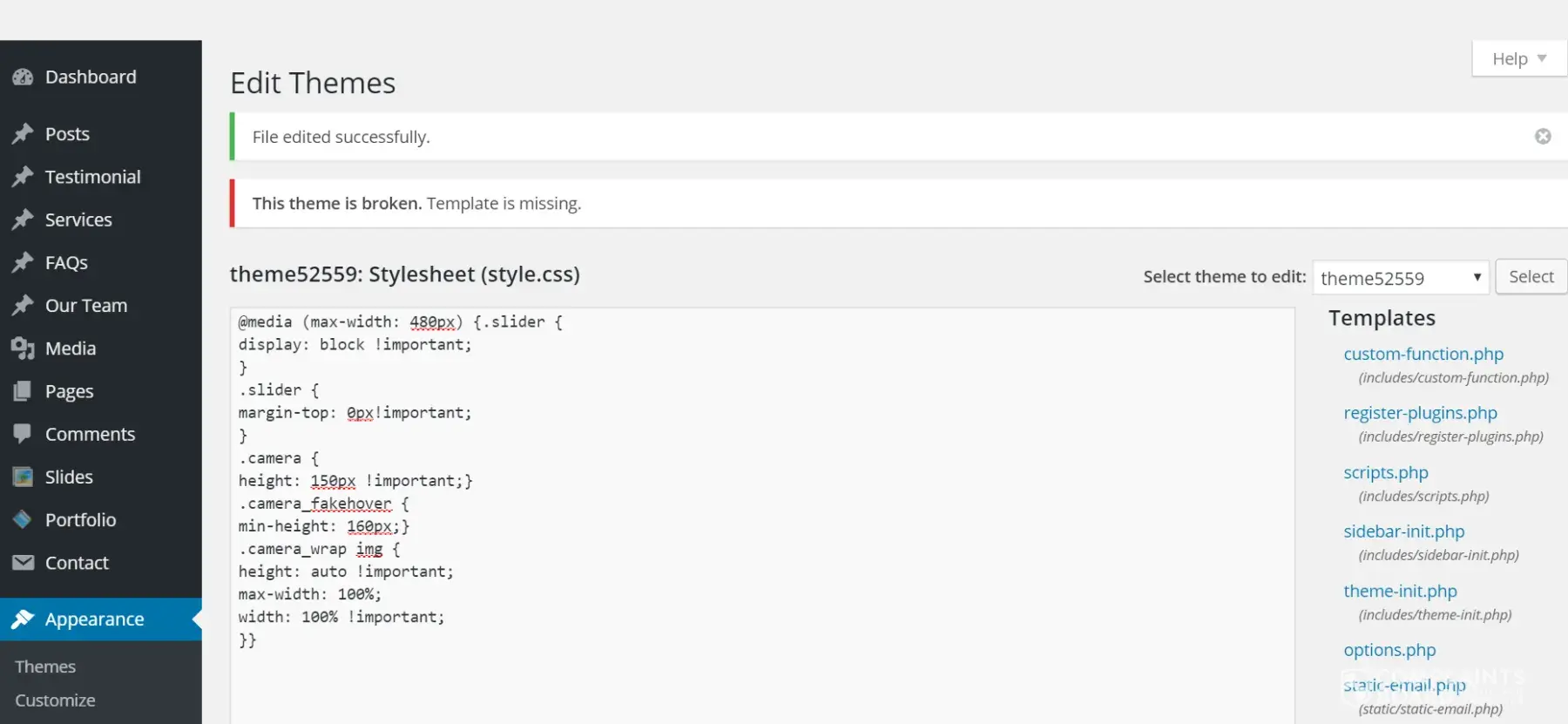Screen dimensions: 1568x724
Task: Click the Contact envelope icon
Action: [x=23, y=563]
